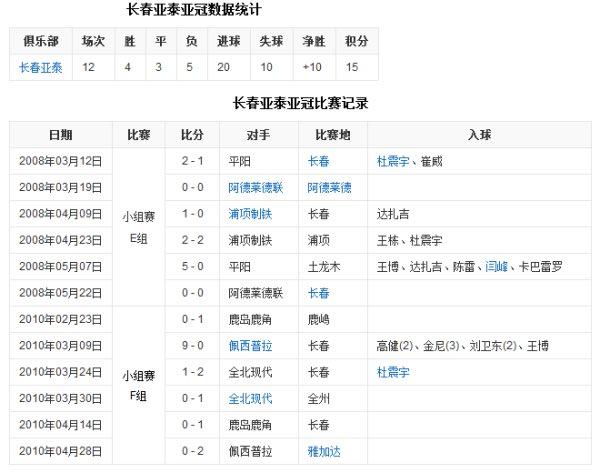Click the 比赛地 column header

pyautogui.click(x=333, y=135)
